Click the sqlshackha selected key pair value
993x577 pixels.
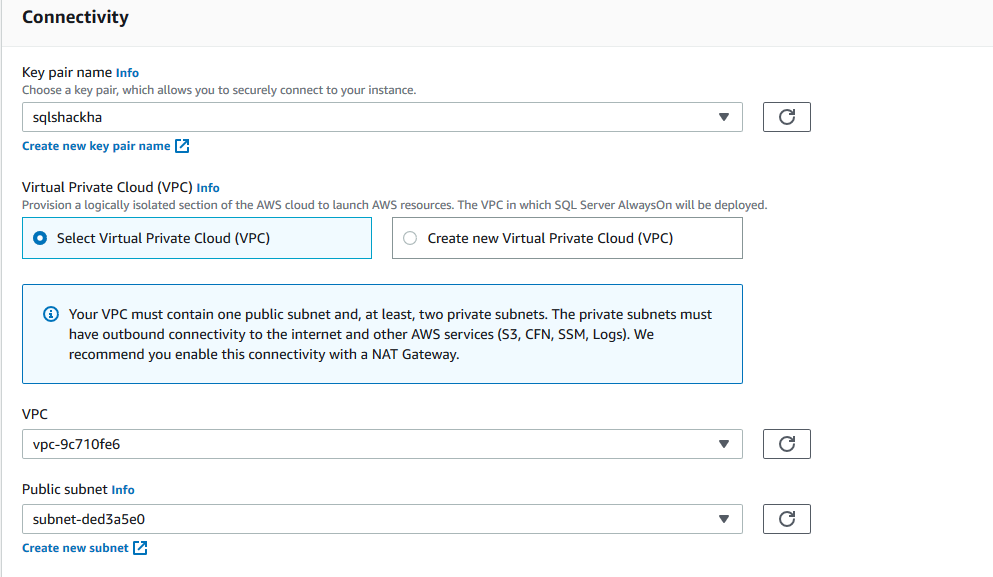68,117
